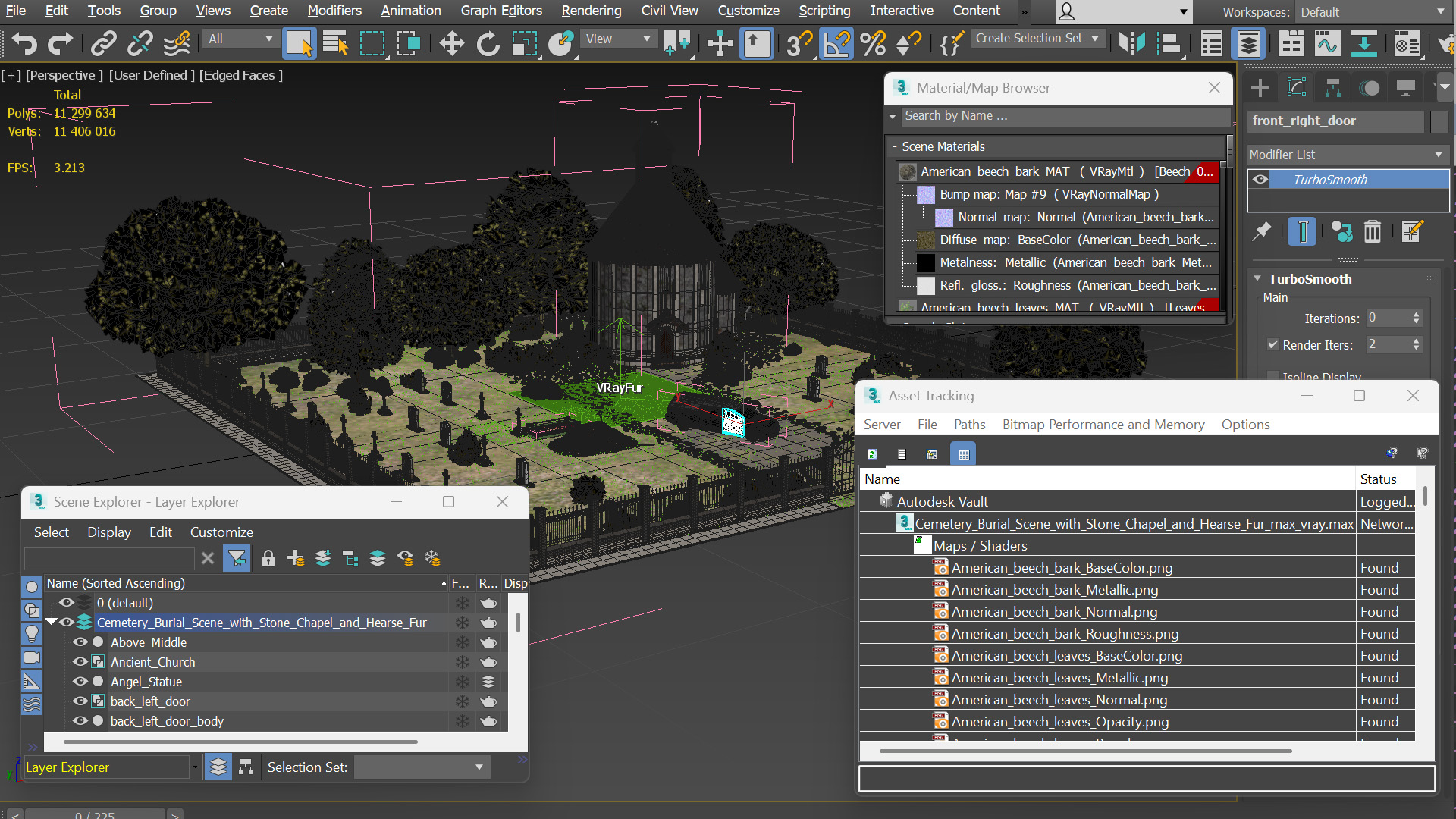This screenshot has width=1456, height=819.
Task: Toggle Angle Snap
Action: pos(836,43)
